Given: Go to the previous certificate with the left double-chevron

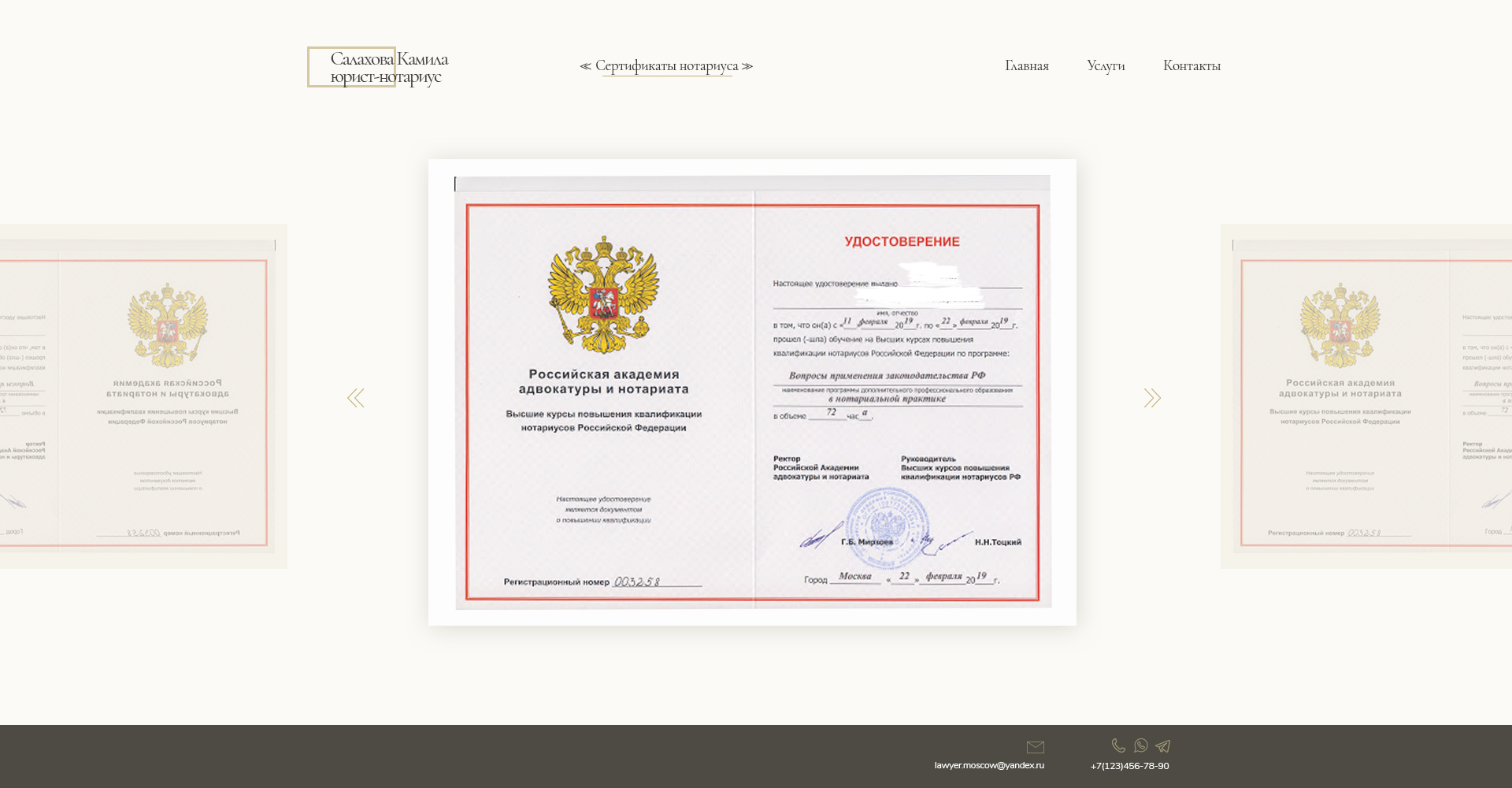Looking at the screenshot, I should click(x=356, y=398).
